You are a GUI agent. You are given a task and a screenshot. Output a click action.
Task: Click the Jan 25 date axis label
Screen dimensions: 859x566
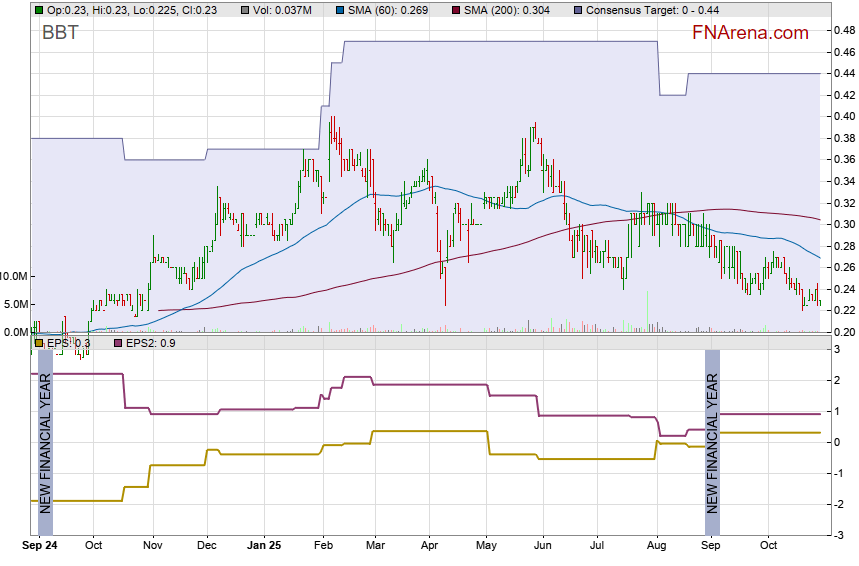click(x=264, y=546)
